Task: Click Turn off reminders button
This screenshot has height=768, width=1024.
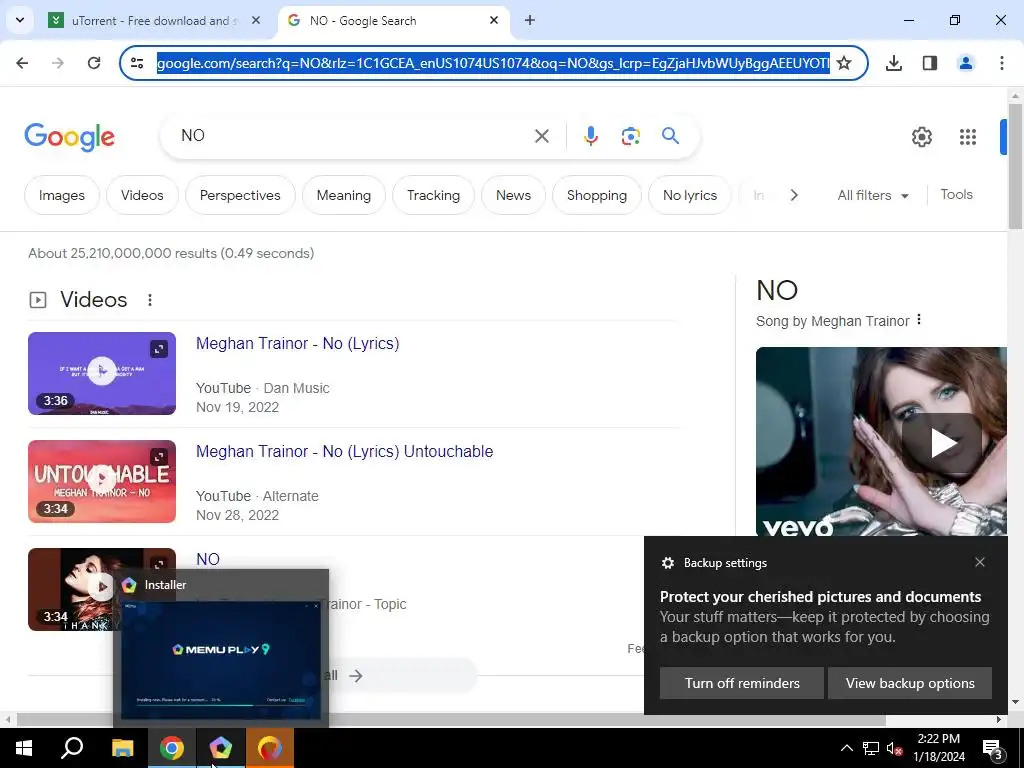Action: click(742, 683)
